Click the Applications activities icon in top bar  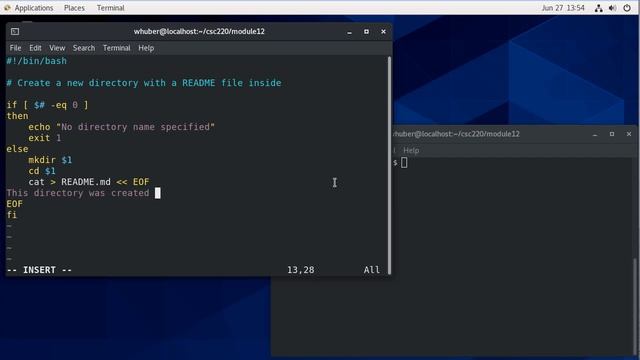pos(7,8)
